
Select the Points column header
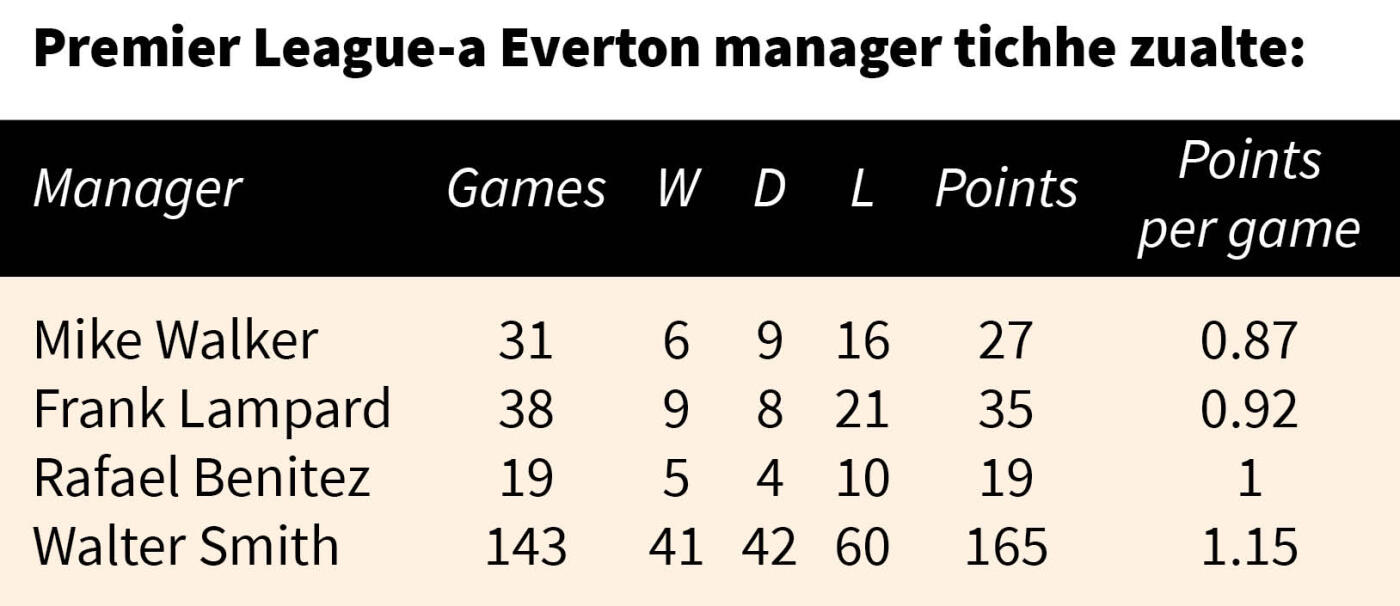(x=1006, y=188)
